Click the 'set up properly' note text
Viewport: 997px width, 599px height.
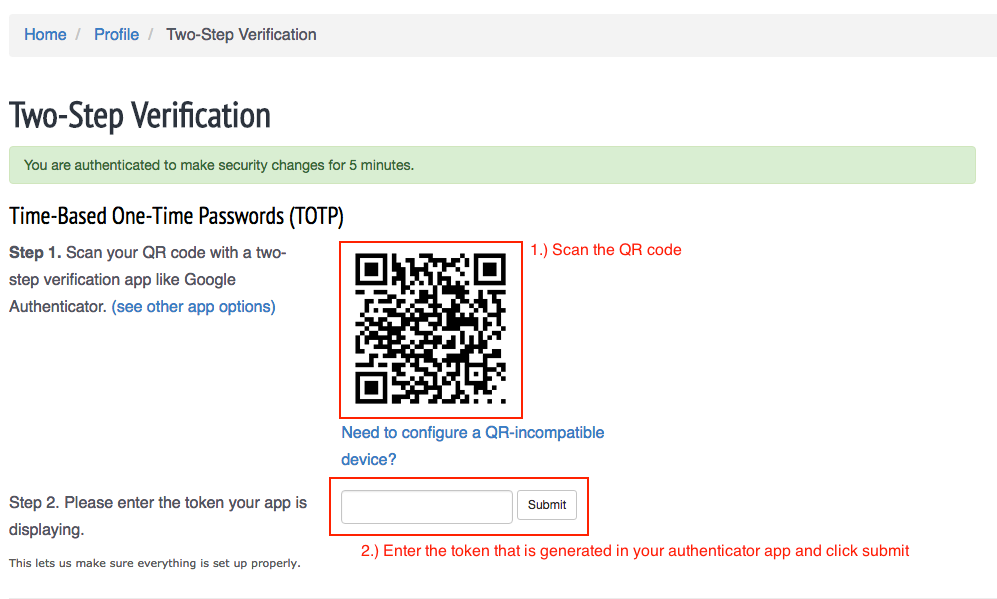[155, 563]
